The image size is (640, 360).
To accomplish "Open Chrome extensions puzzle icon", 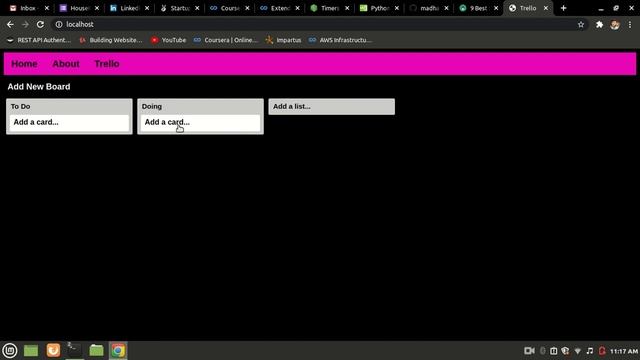I will pyautogui.click(x=599, y=24).
